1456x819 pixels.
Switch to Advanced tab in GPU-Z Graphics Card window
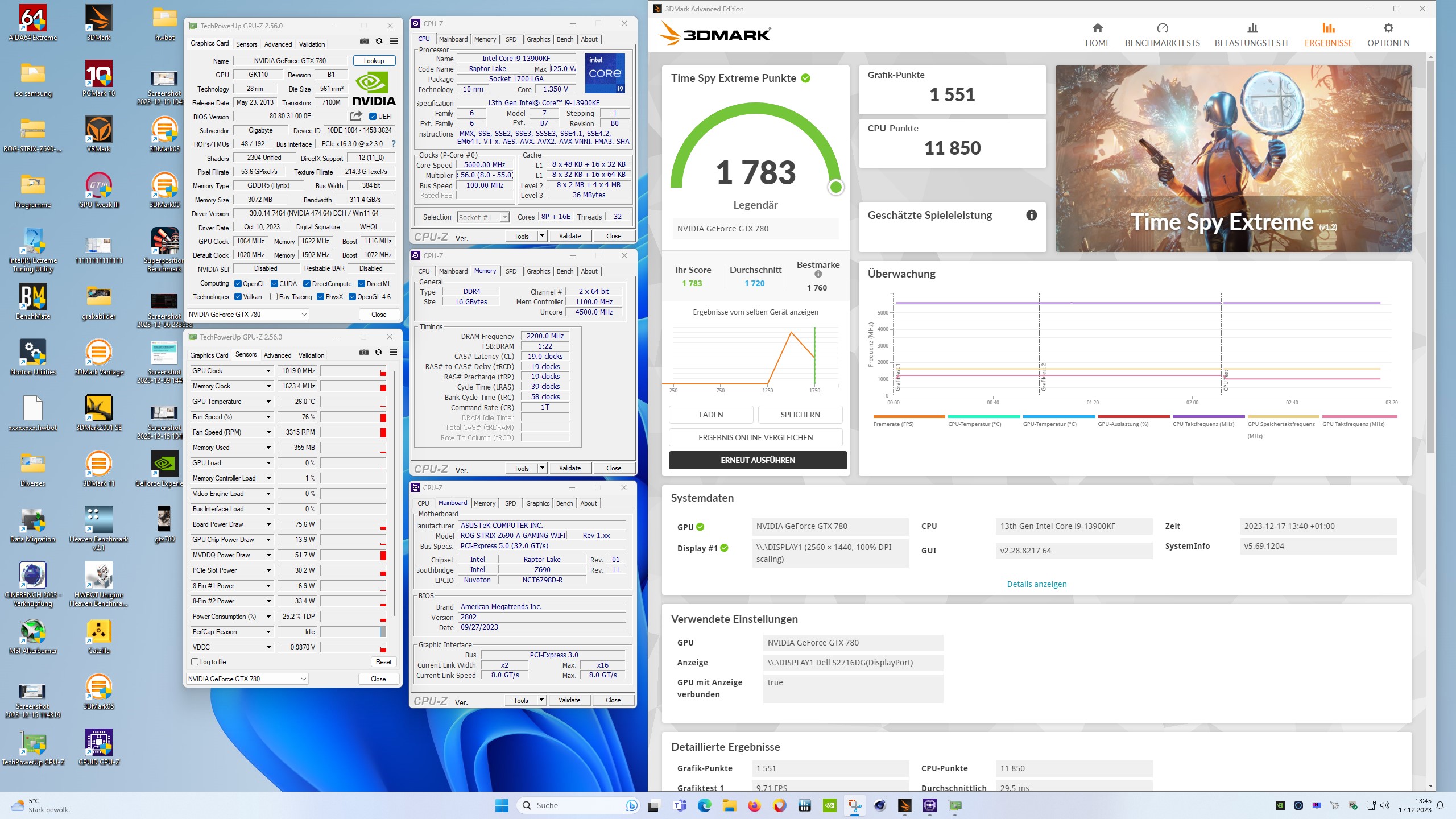278,44
